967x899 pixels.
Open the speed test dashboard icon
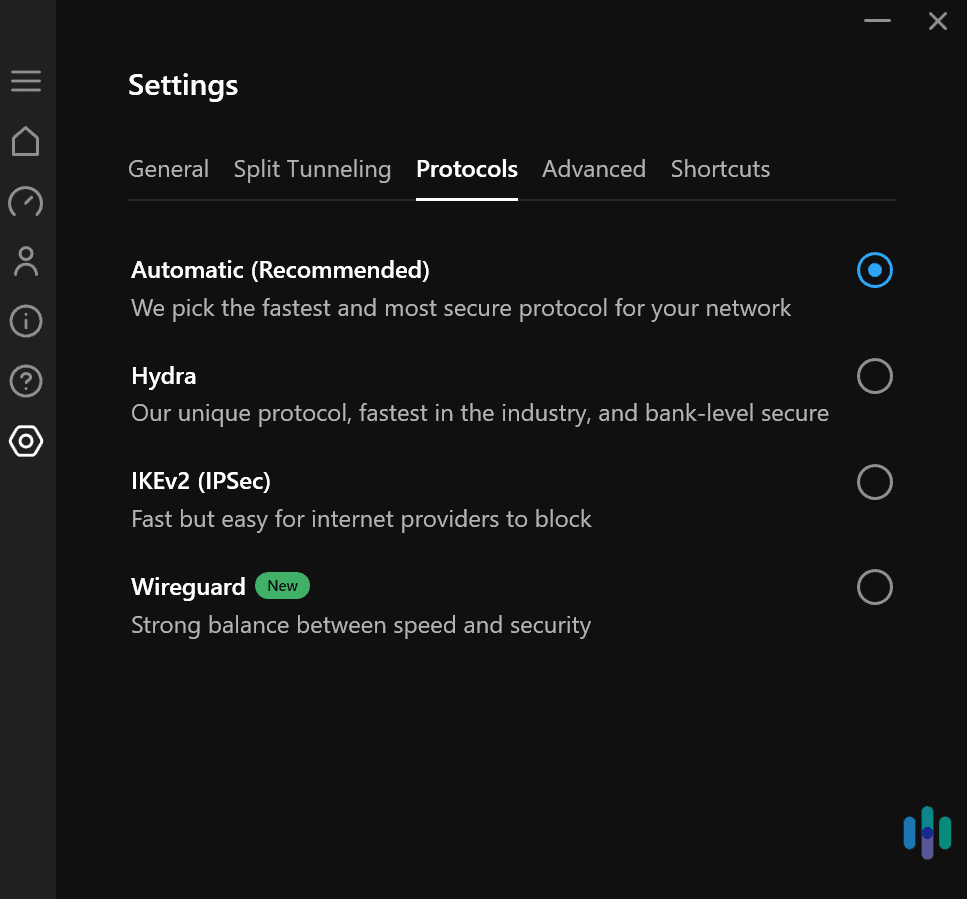[x=26, y=202]
